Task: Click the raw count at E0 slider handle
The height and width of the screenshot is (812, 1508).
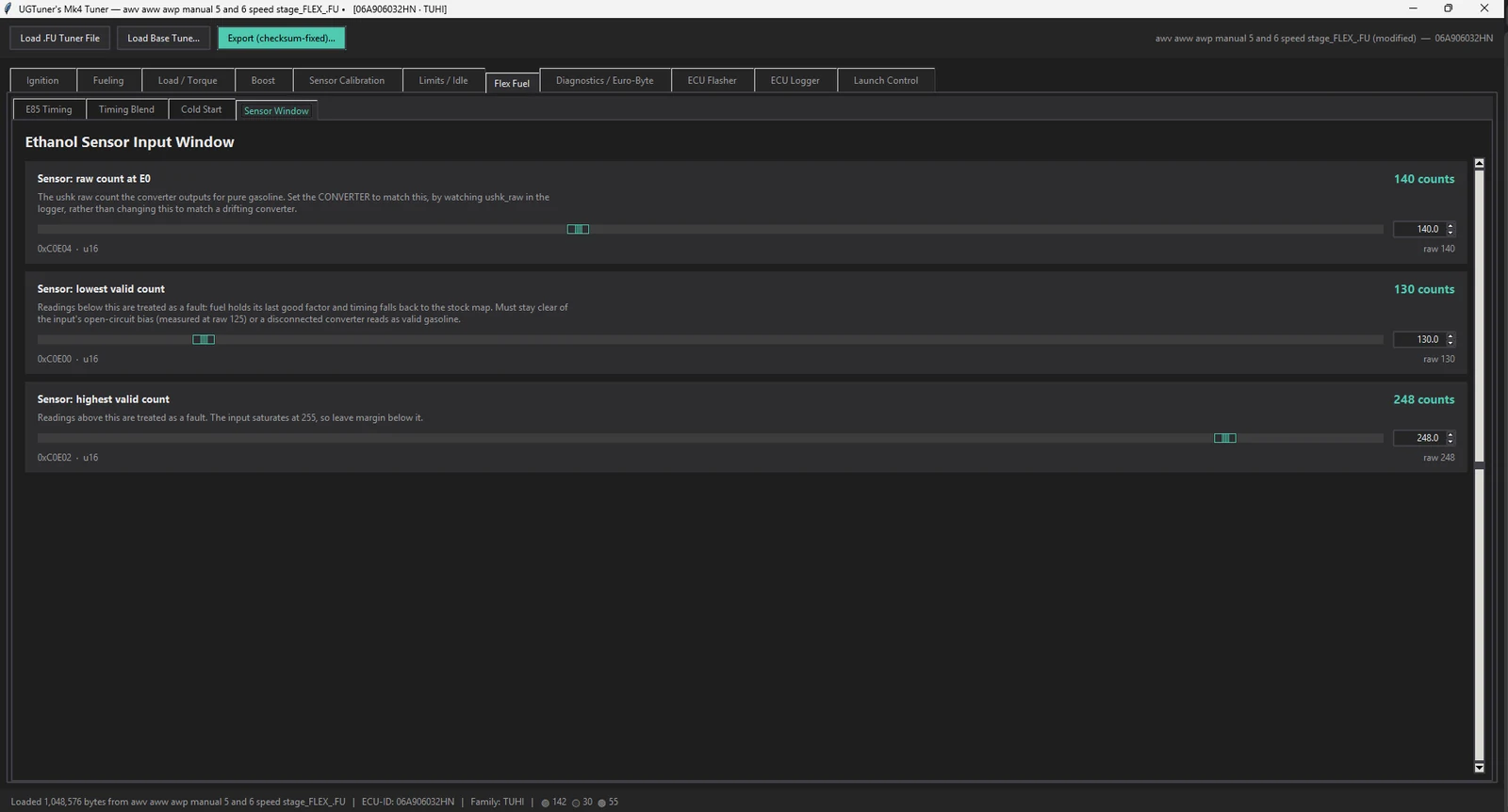Action: [578, 229]
